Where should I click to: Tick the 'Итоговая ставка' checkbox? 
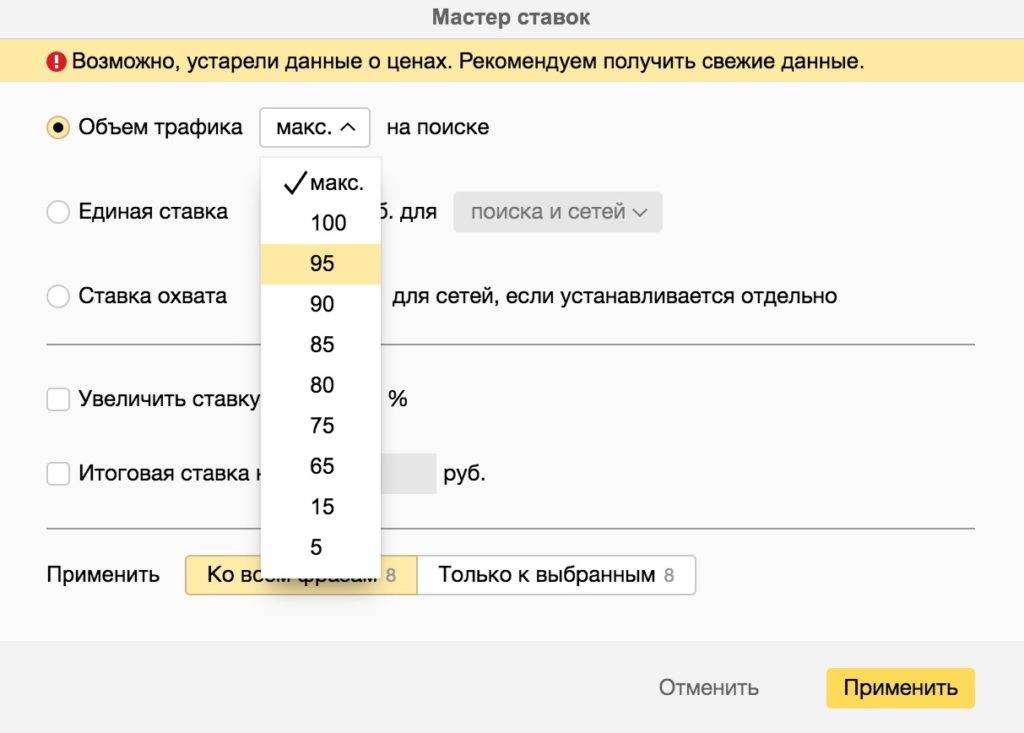coord(59,474)
